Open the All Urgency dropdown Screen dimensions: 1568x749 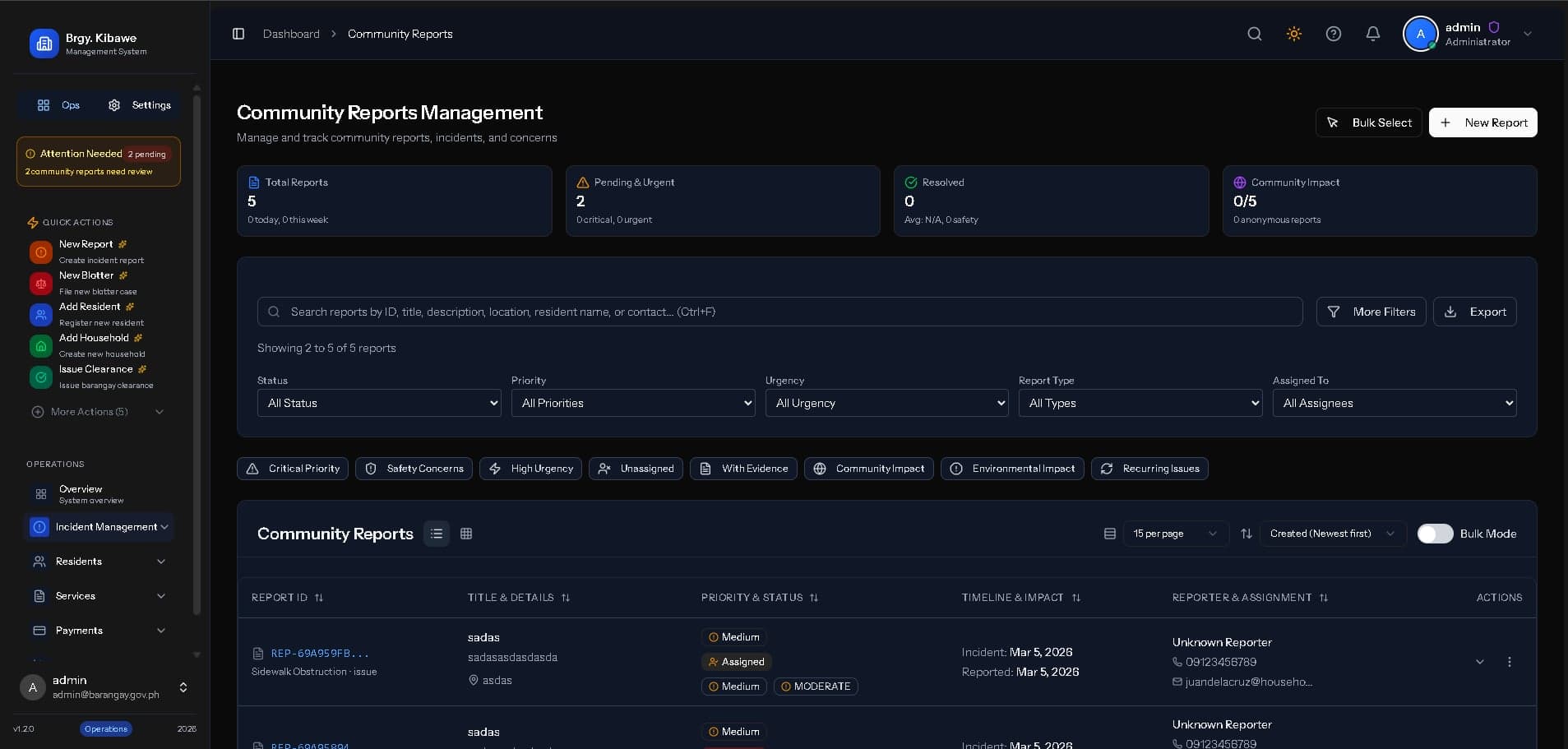pos(886,403)
